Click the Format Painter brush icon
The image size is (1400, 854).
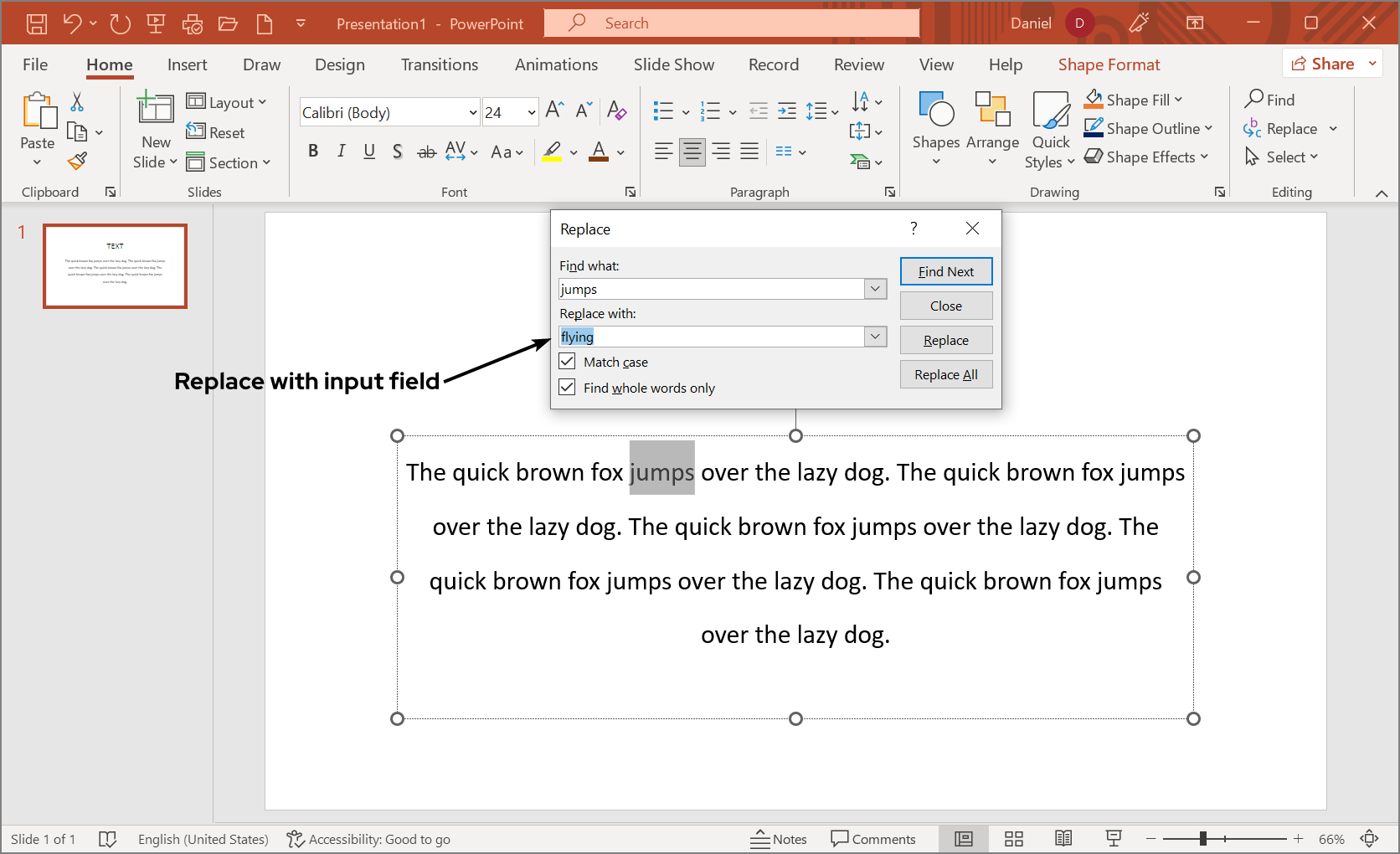click(78, 161)
